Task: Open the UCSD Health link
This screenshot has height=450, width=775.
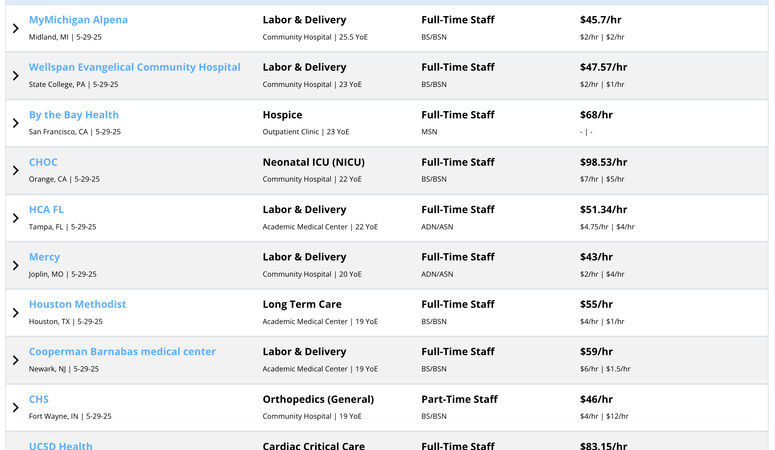Action: (60, 445)
